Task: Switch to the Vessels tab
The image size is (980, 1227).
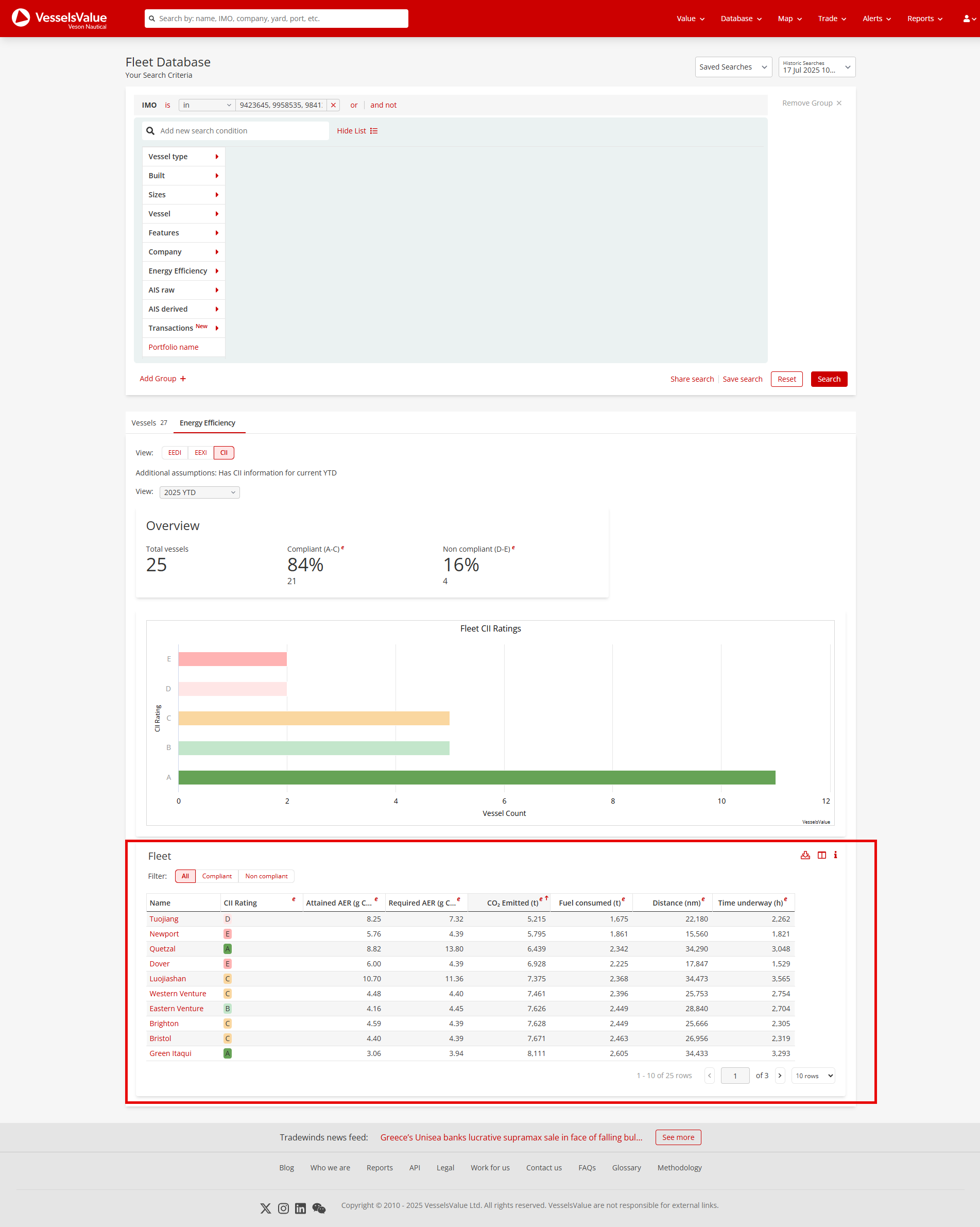Action: [148, 423]
